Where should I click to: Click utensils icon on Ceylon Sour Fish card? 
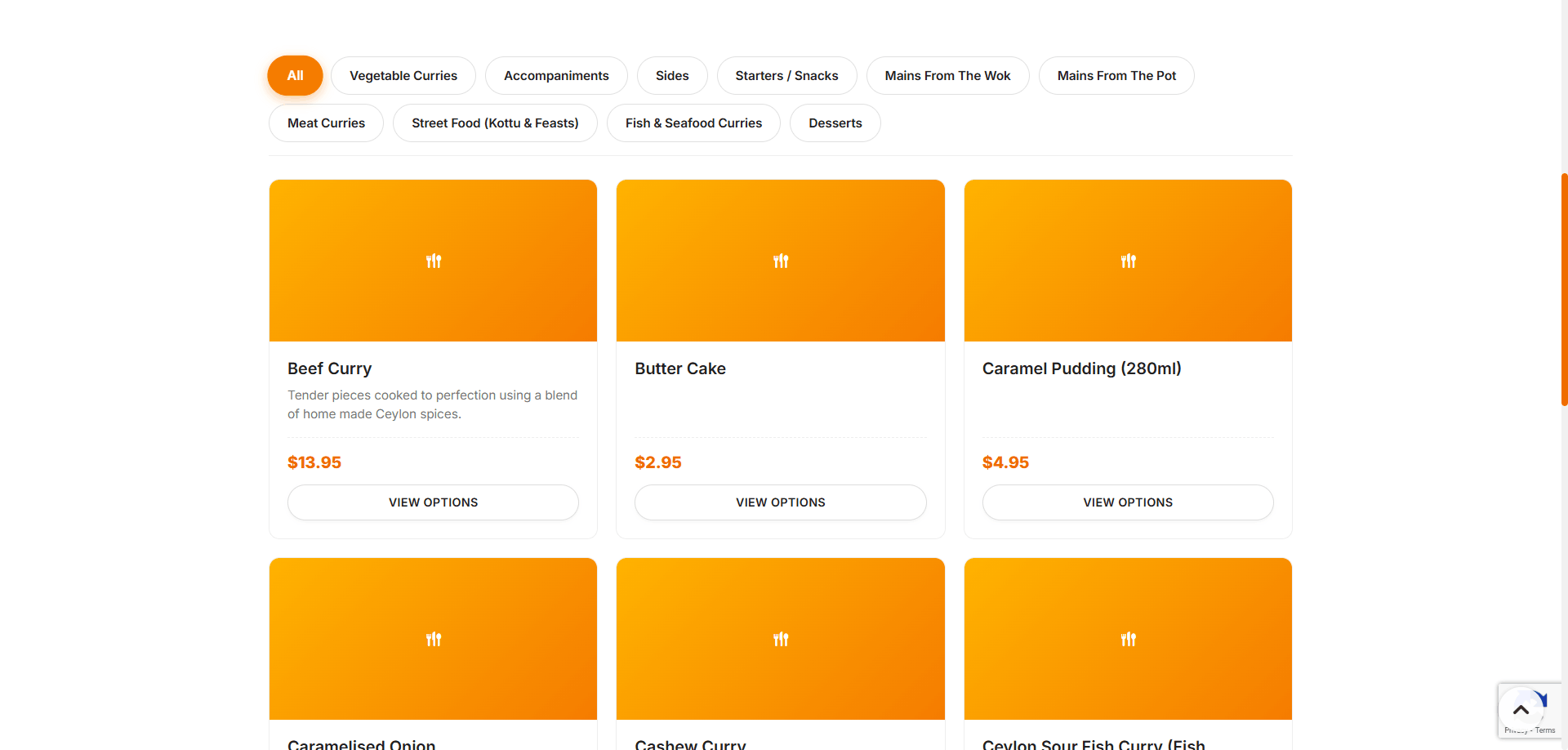point(1128,639)
